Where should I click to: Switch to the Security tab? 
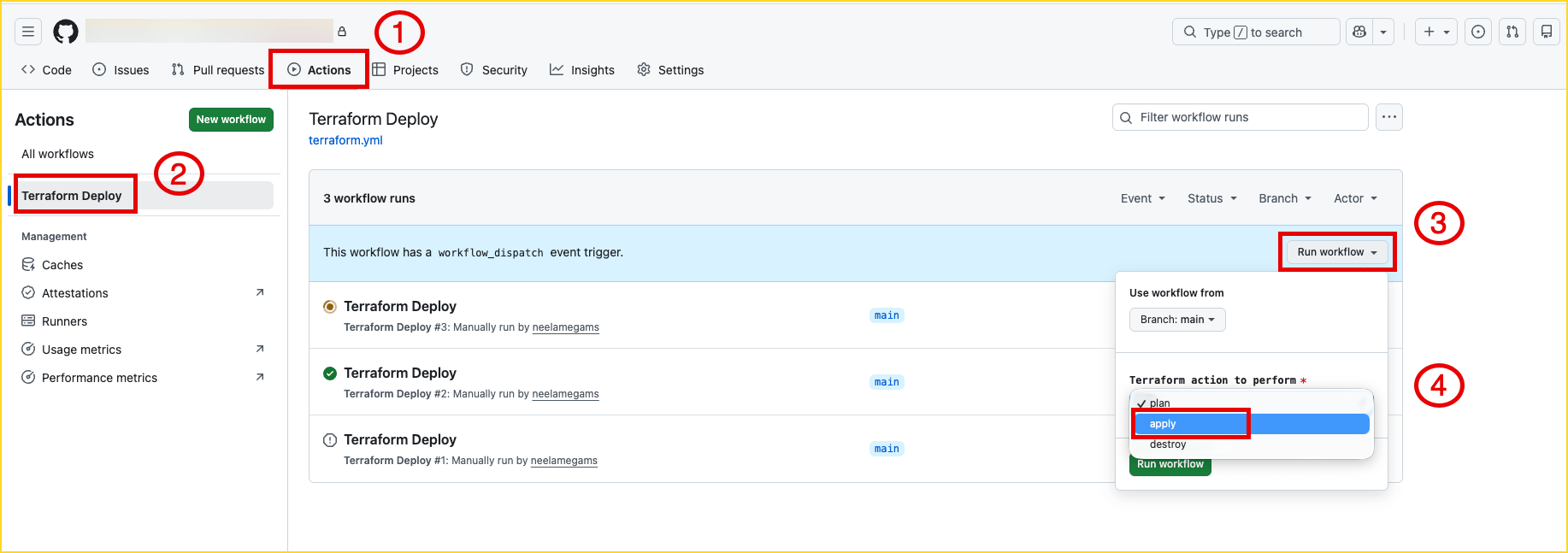(x=494, y=70)
